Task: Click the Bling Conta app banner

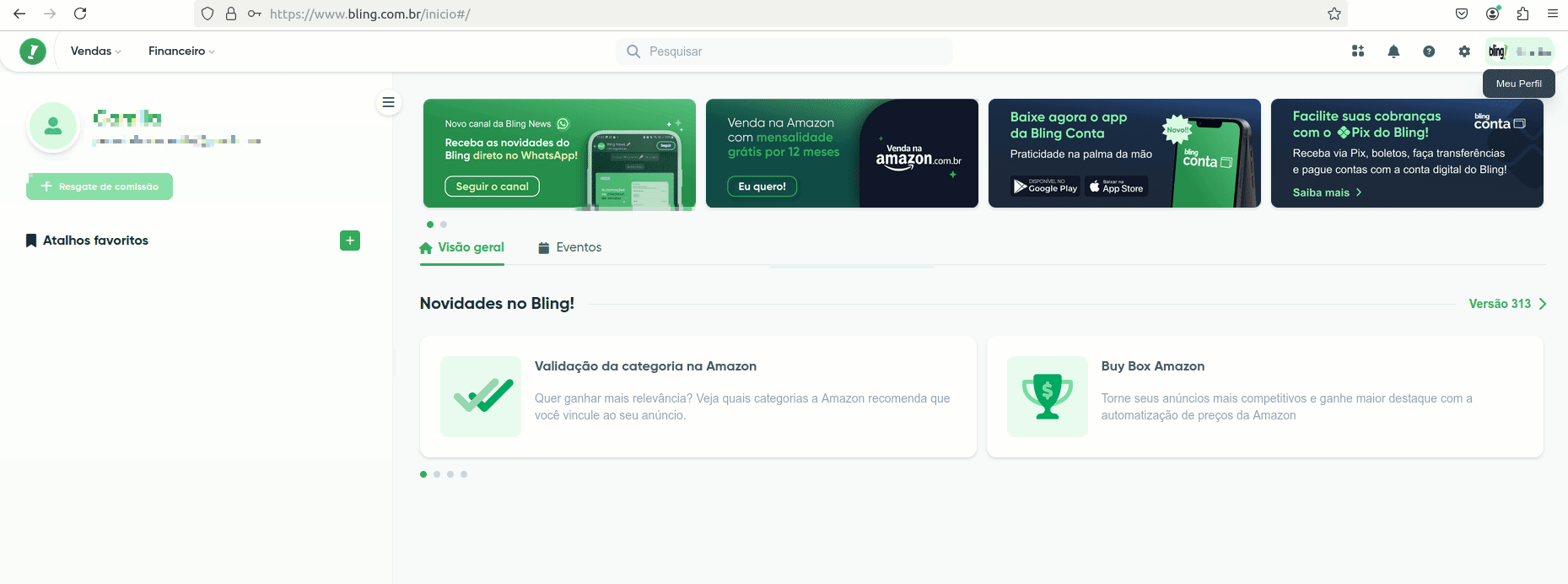Action: tap(1124, 154)
